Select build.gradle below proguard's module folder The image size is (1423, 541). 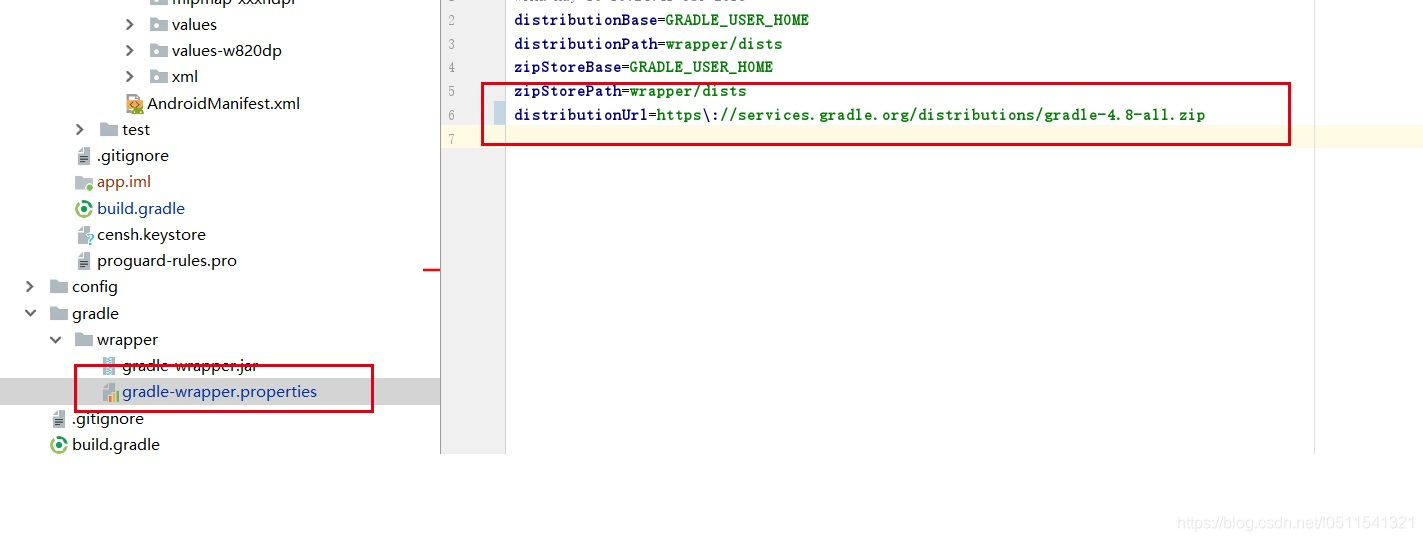(x=141, y=208)
